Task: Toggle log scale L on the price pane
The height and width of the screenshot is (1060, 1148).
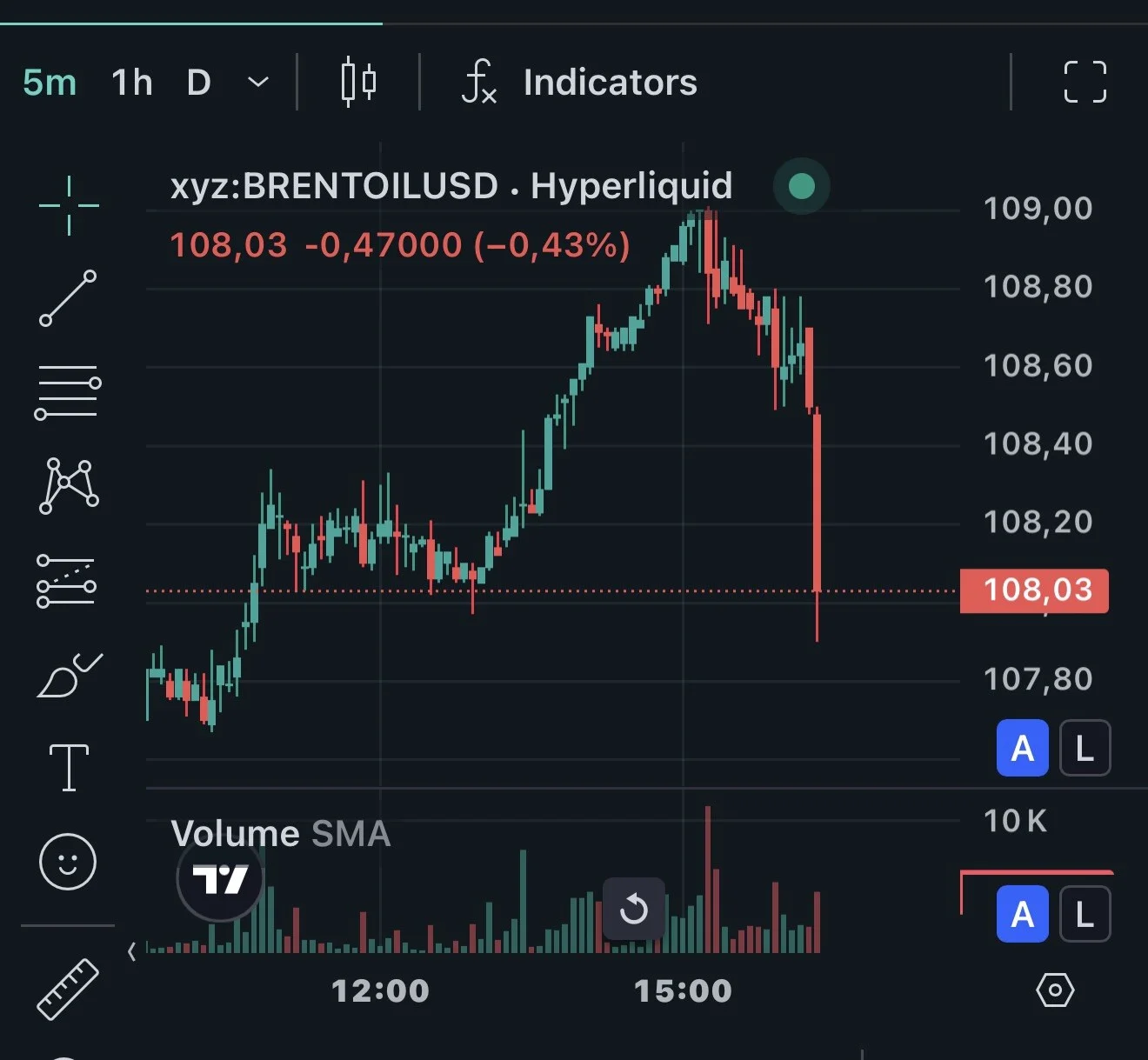Action: 1085,748
